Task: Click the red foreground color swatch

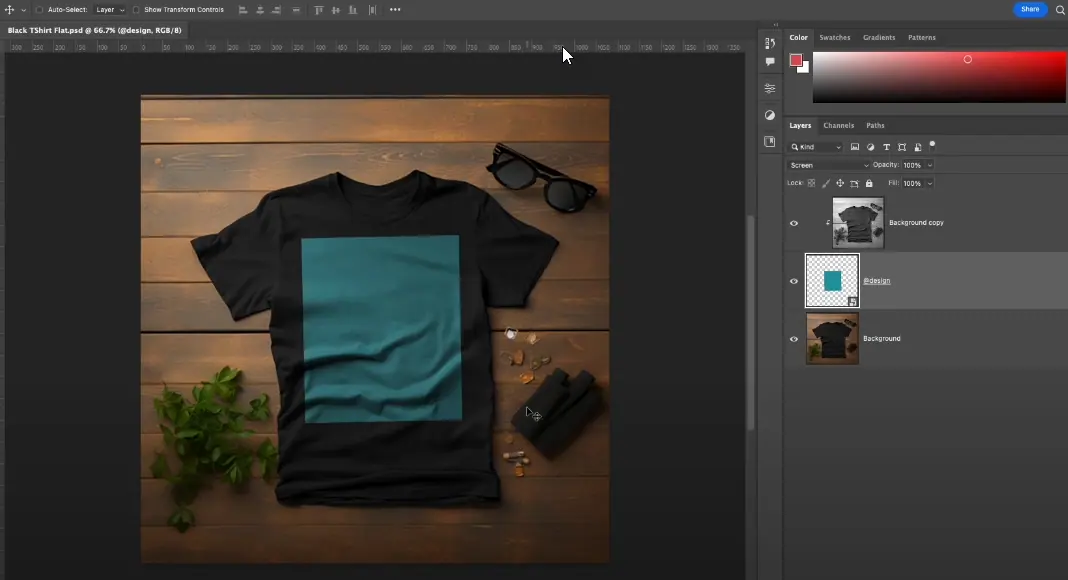Action: [796, 60]
